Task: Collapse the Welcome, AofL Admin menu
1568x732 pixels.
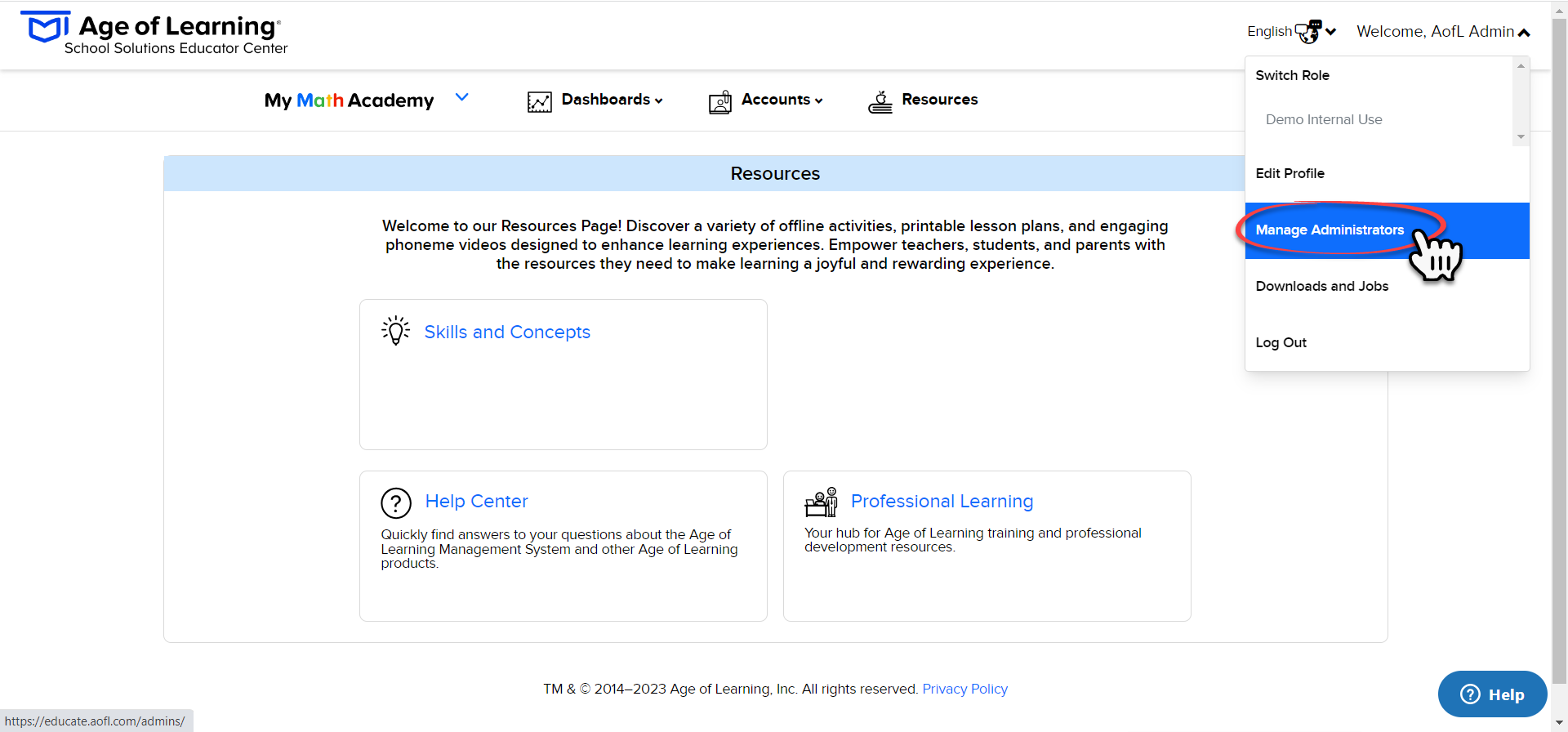Action: (x=1443, y=32)
